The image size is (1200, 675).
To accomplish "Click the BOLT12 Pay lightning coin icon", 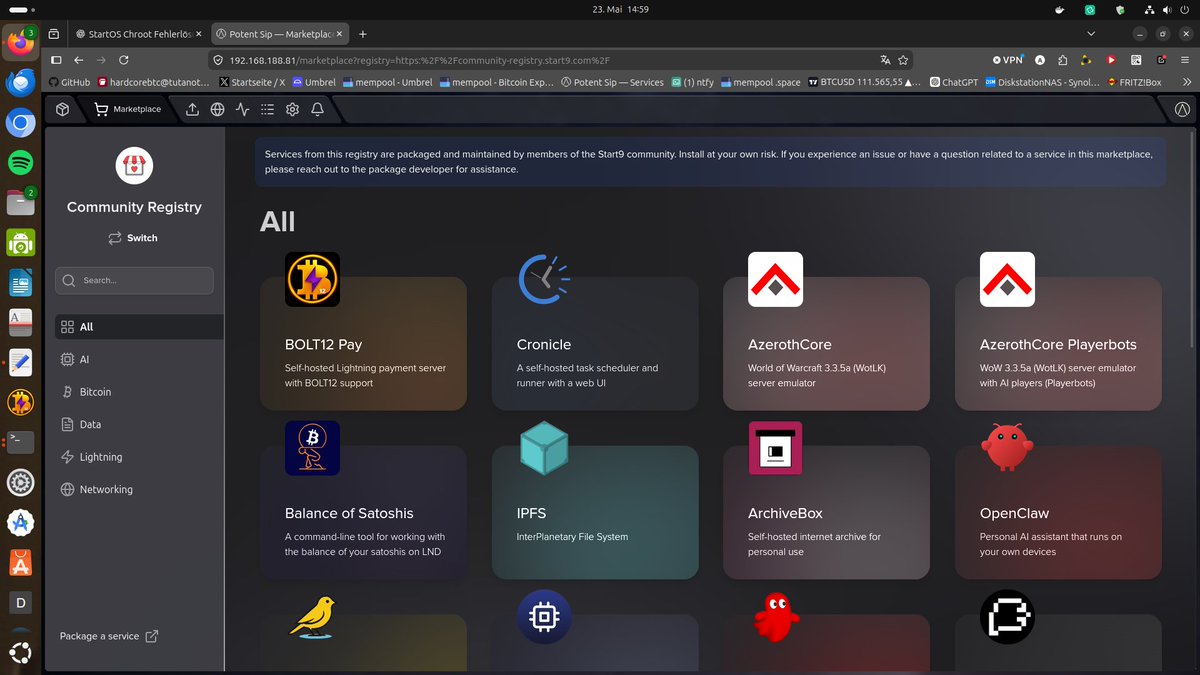I will 312,279.
